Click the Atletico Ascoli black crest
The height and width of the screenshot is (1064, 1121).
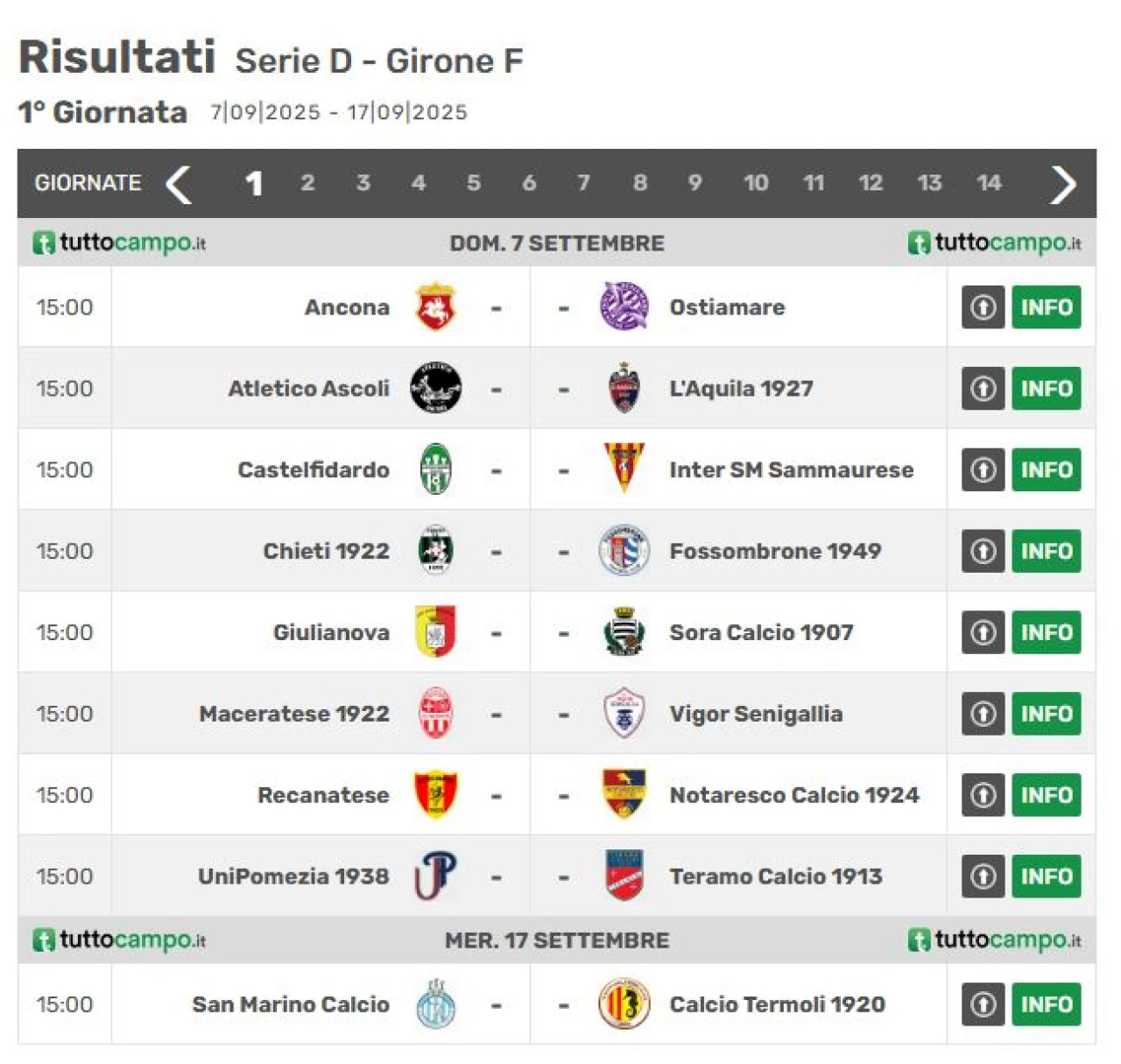tap(435, 388)
